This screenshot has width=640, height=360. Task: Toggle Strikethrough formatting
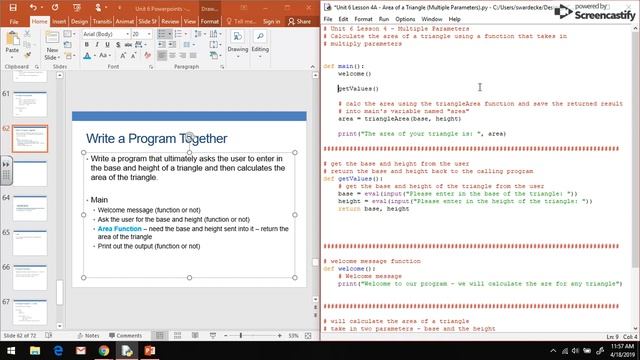point(128,44)
